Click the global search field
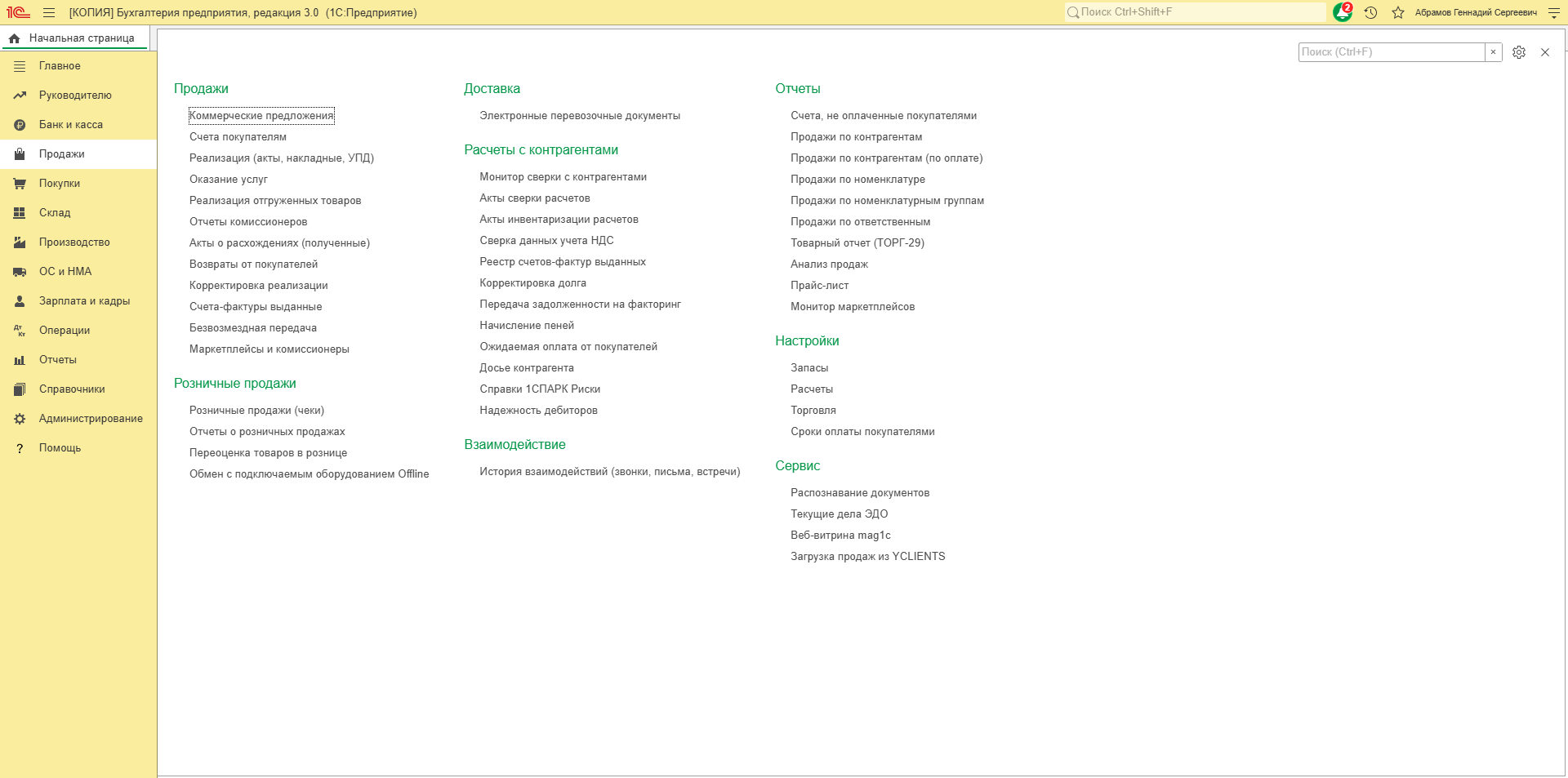 coord(1196,12)
